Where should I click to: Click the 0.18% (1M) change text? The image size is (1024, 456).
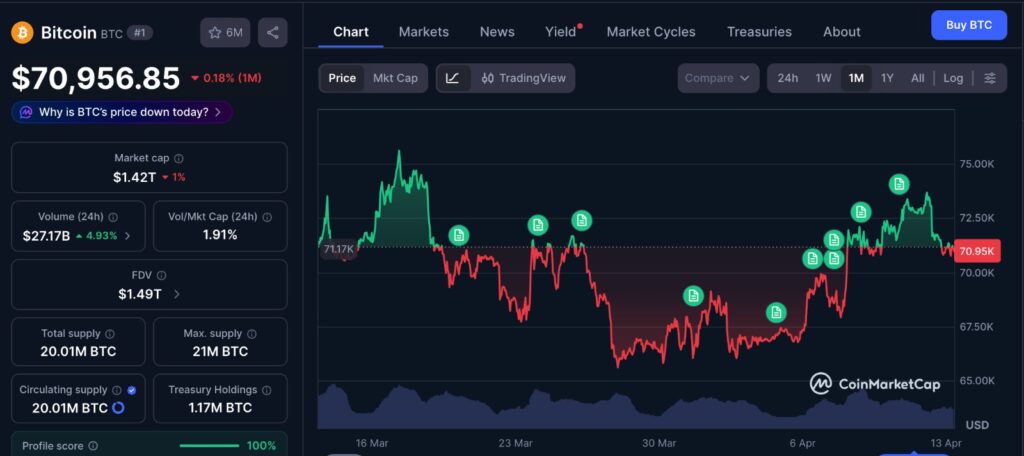226,78
